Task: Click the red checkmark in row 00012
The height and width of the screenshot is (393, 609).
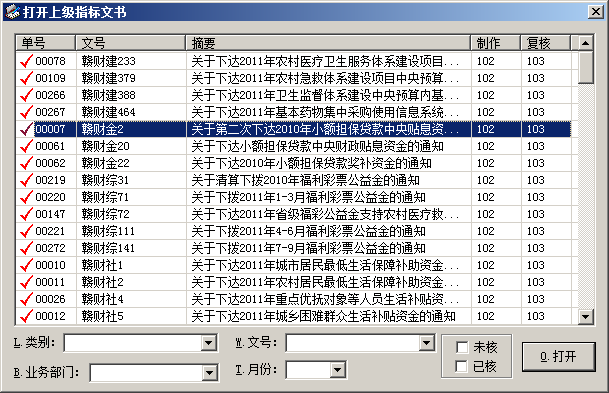Action: [x=26, y=316]
